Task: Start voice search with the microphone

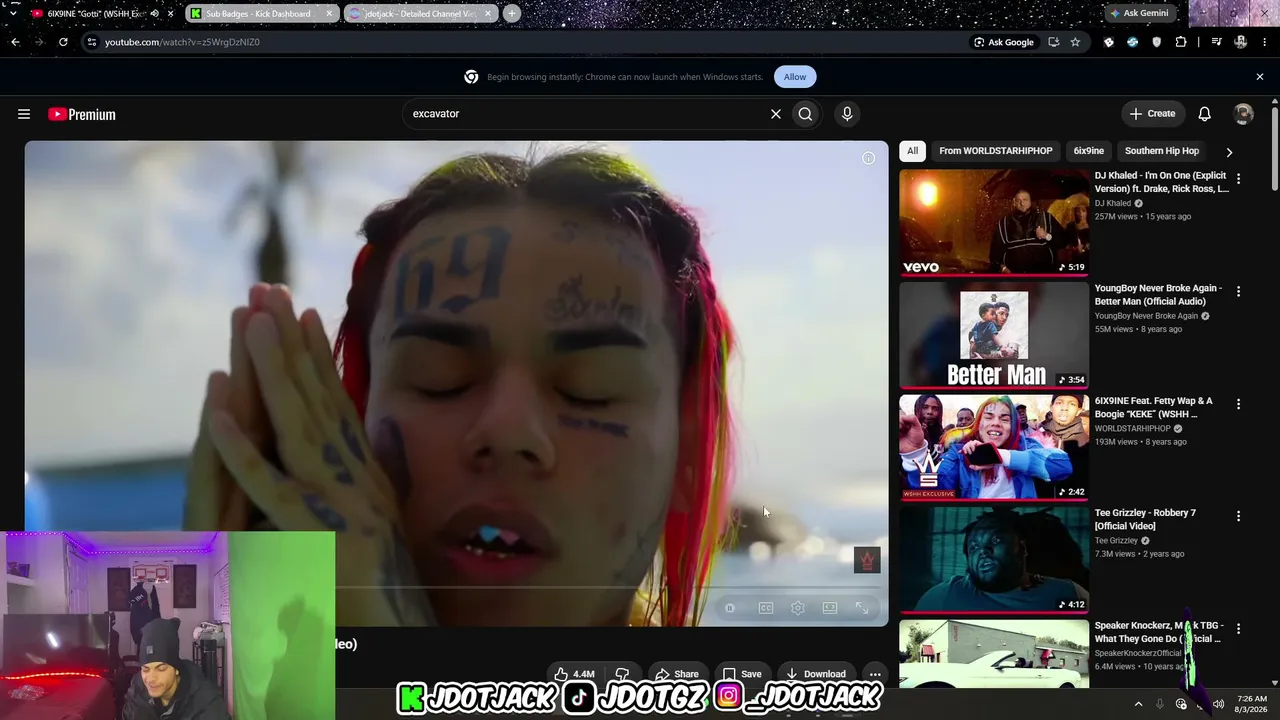Action: click(x=847, y=114)
